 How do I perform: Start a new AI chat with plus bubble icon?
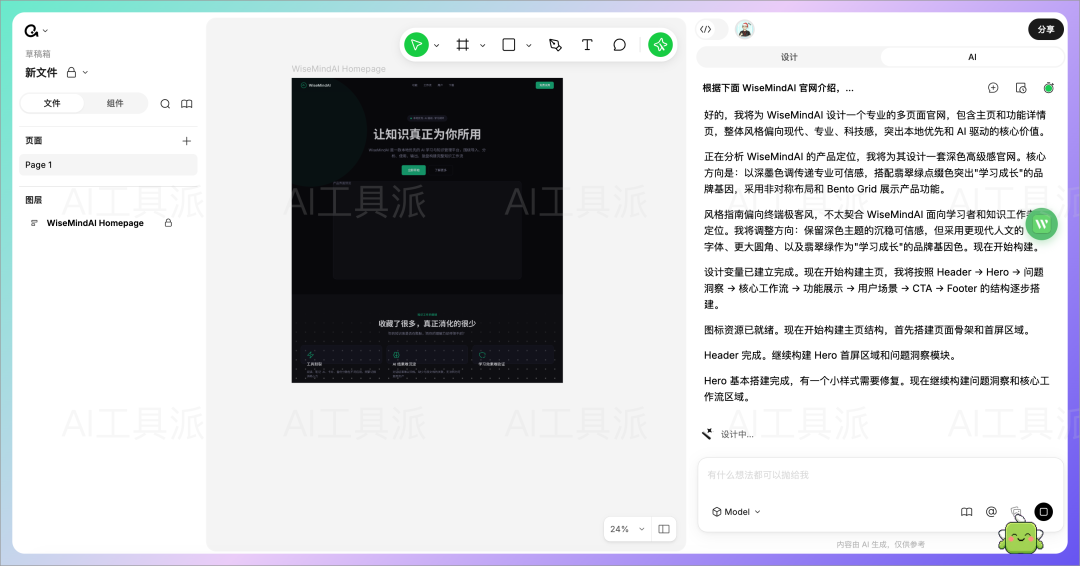click(993, 88)
